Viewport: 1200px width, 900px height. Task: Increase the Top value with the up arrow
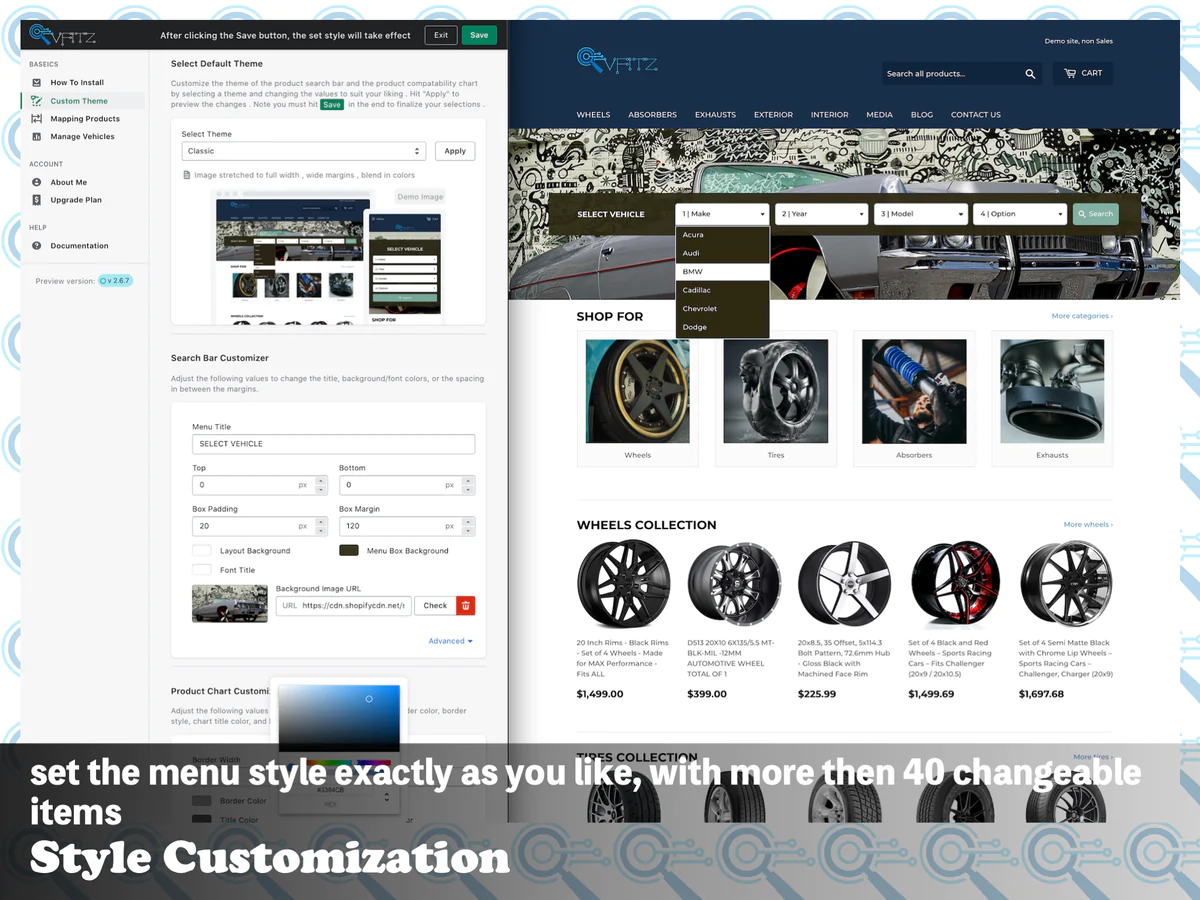tap(321, 480)
